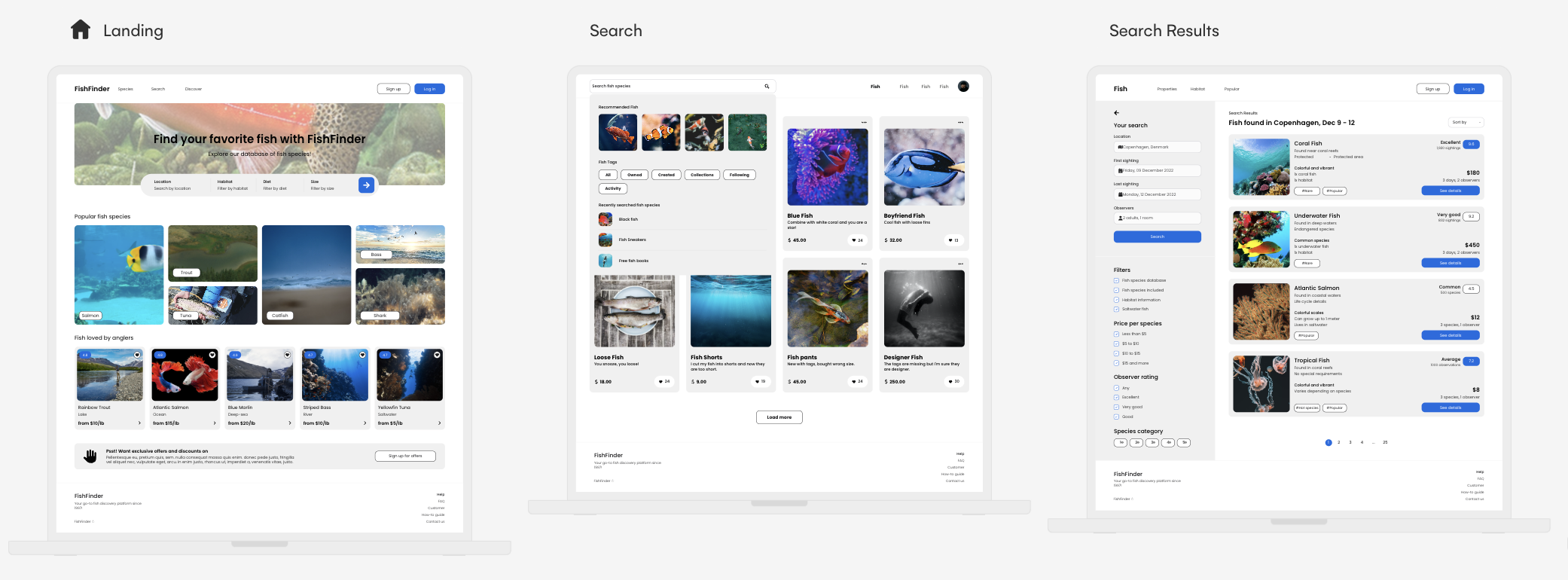Toggle the Excellent observer rating checkbox
The width and height of the screenshot is (1568, 580).
pyautogui.click(x=1116, y=397)
